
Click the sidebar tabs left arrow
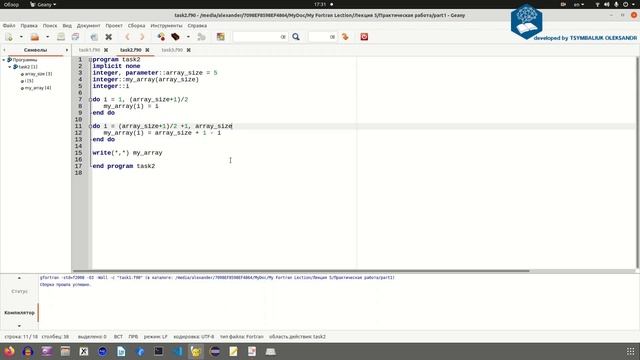pos(4,50)
